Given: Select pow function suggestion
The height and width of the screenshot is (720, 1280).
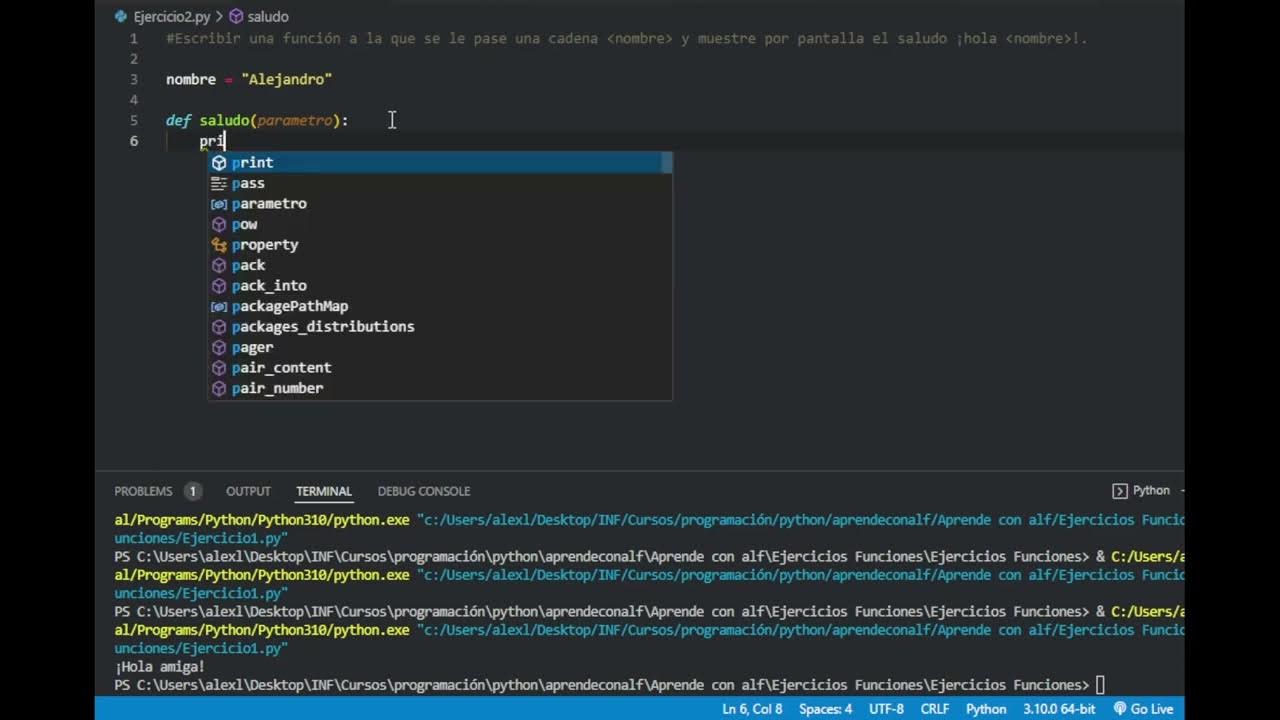Looking at the screenshot, I should (440, 224).
